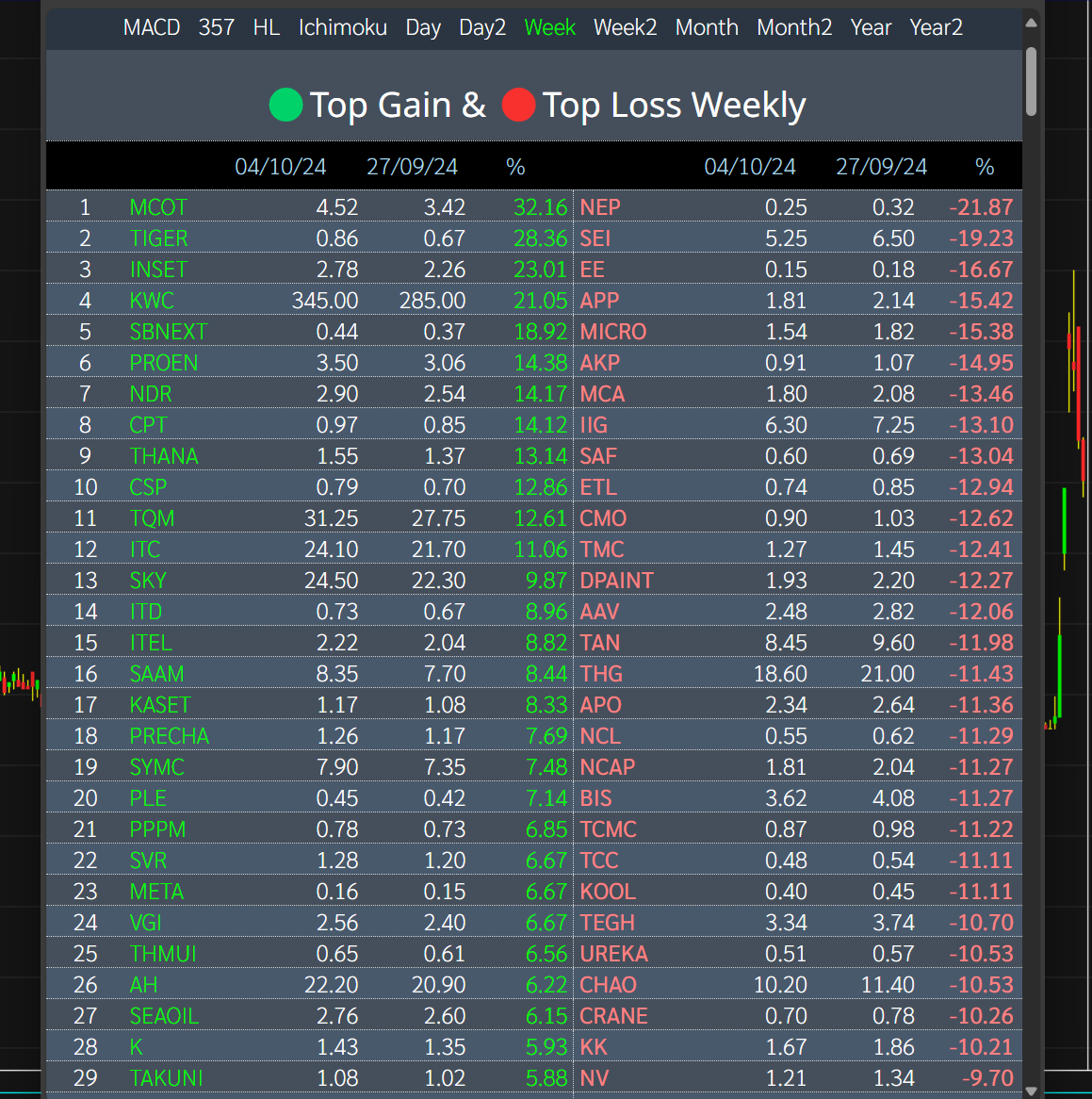Click scrollbar down arrow at bottom
The width and height of the screenshot is (1092, 1099).
(x=1031, y=1091)
